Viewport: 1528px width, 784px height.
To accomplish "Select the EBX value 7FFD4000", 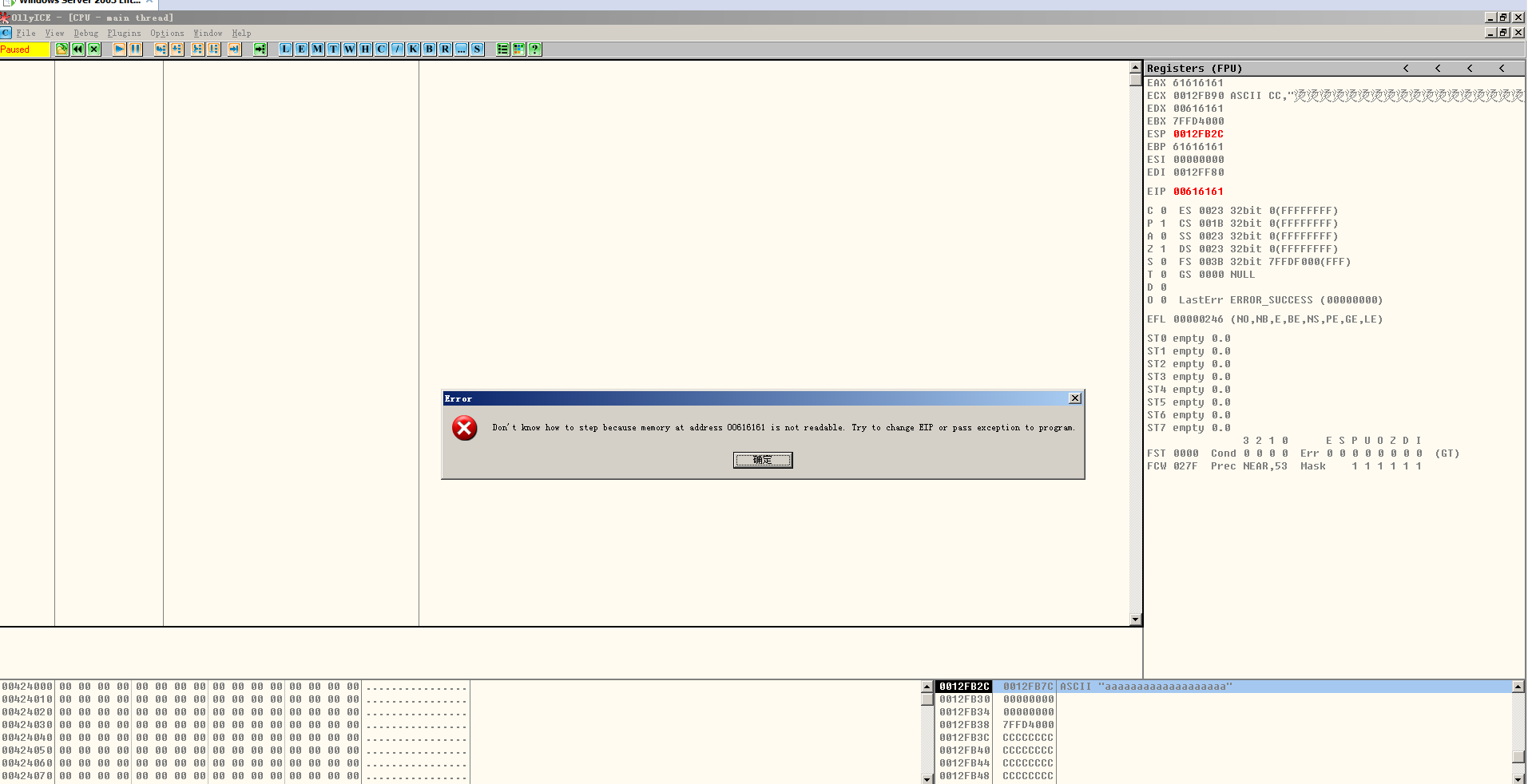I will 1198,121.
